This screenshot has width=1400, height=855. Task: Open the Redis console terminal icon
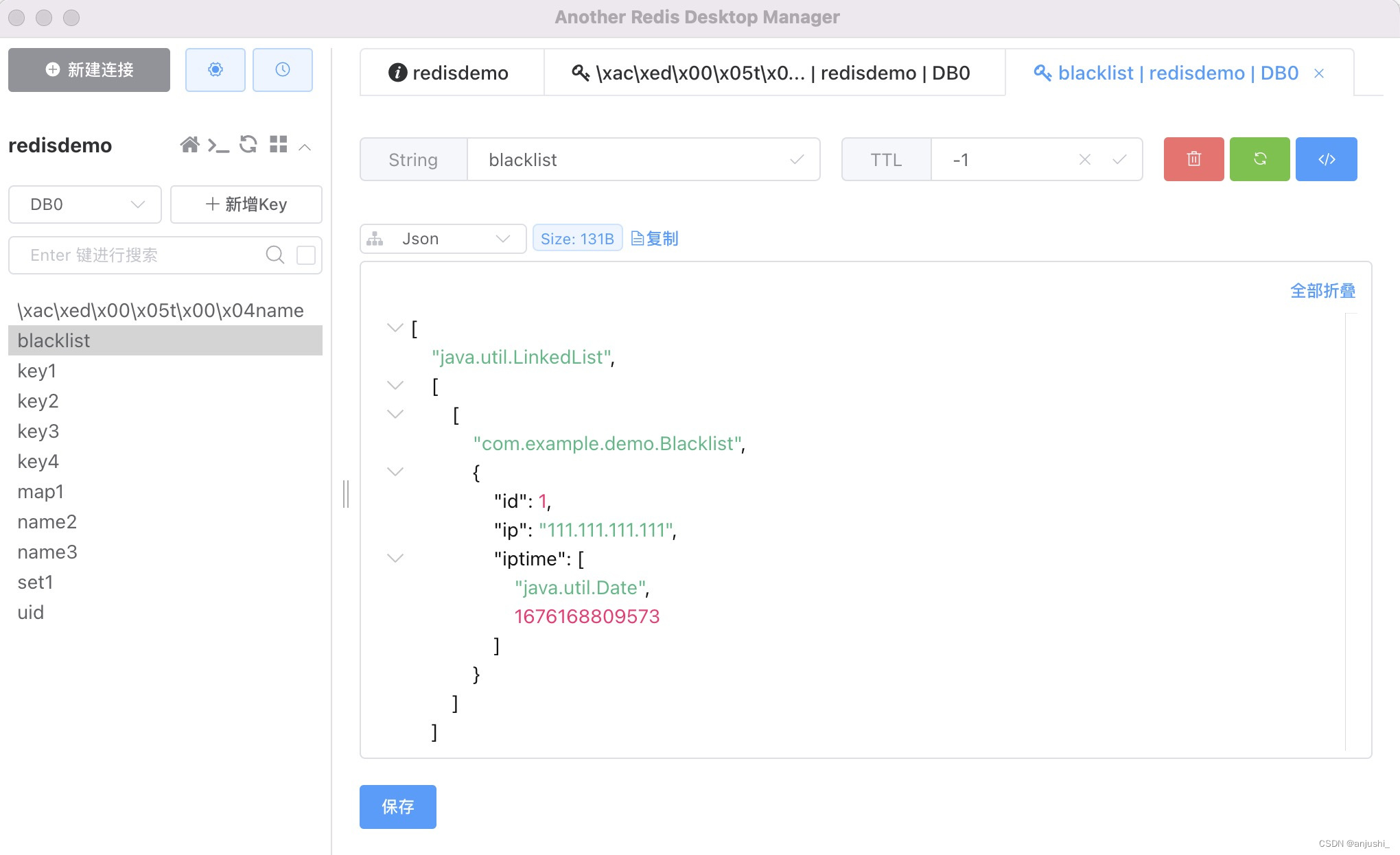click(x=218, y=145)
